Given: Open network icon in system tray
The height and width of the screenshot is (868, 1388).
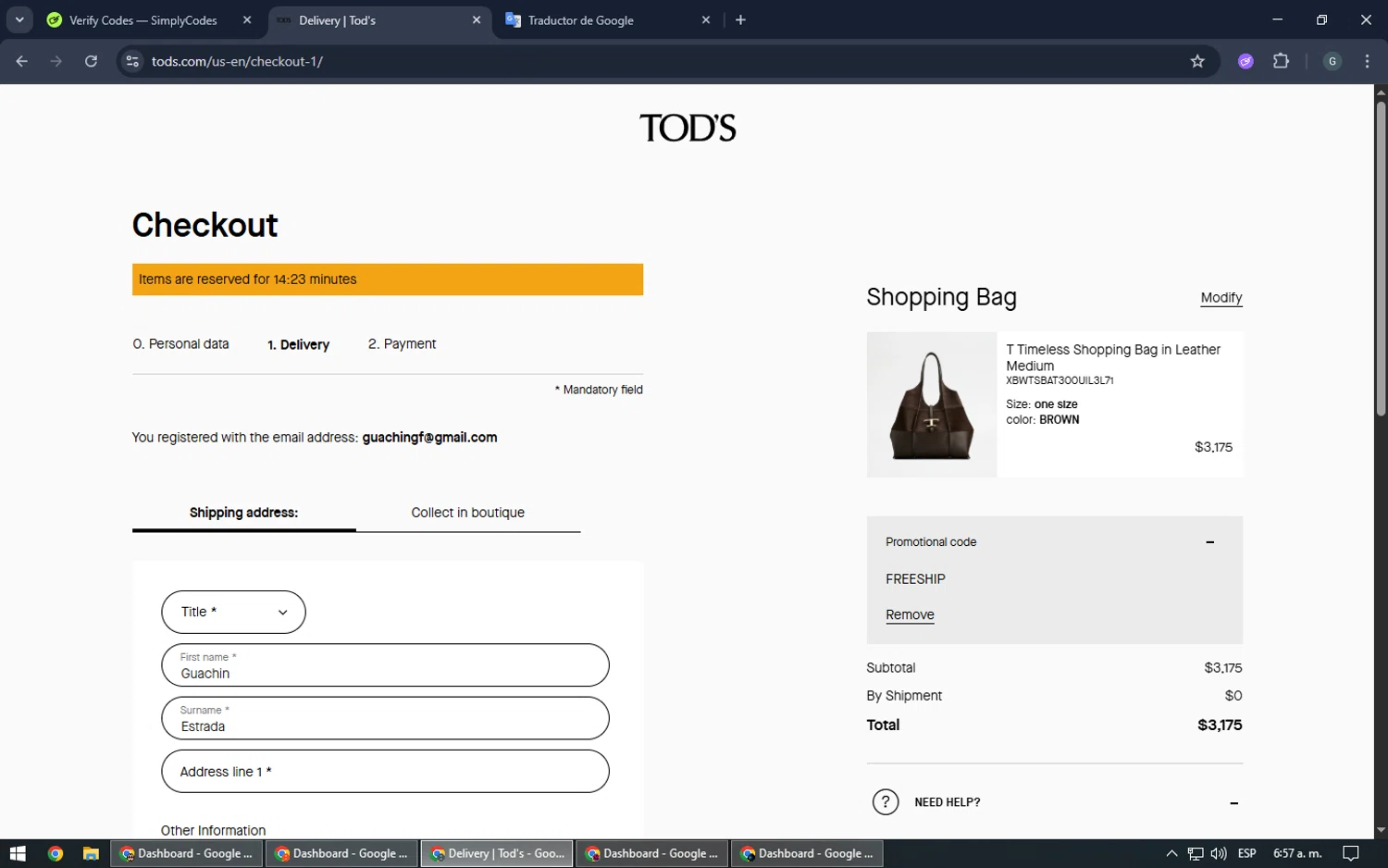Looking at the screenshot, I should click(x=1196, y=853).
